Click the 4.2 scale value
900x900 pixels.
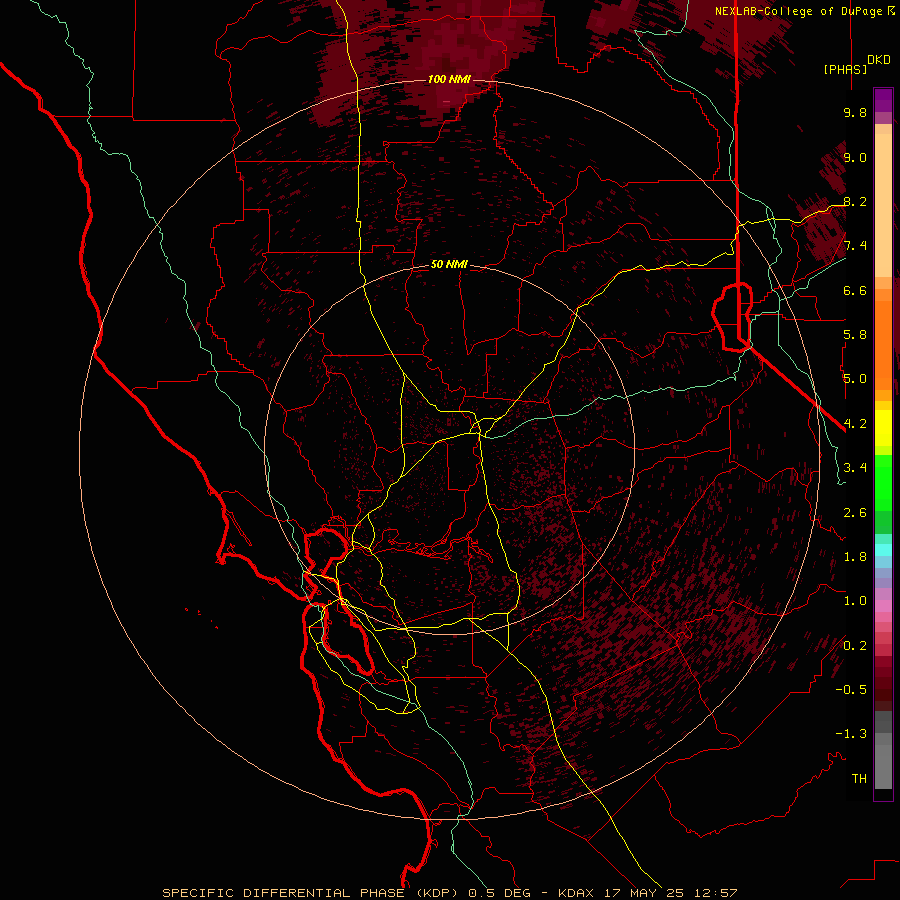(x=855, y=424)
